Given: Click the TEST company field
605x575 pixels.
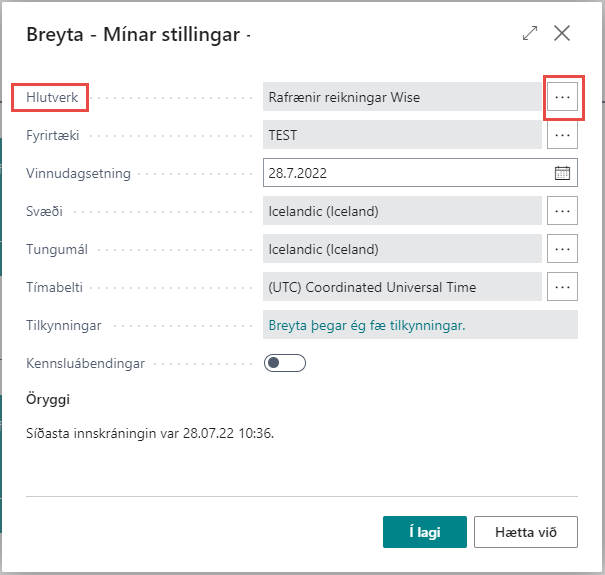Looking at the screenshot, I should 402,135.
